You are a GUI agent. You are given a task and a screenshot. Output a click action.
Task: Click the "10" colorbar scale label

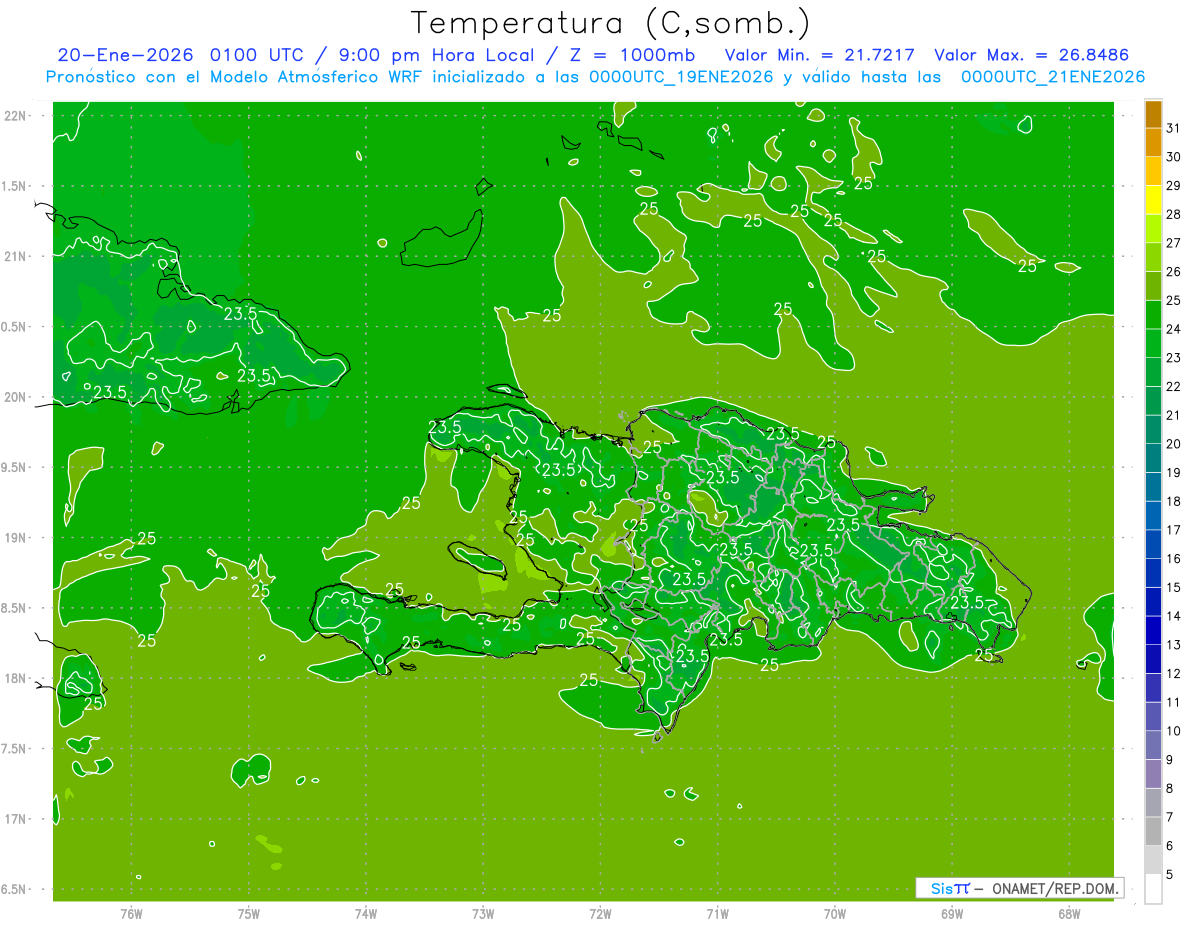click(x=1174, y=730)
